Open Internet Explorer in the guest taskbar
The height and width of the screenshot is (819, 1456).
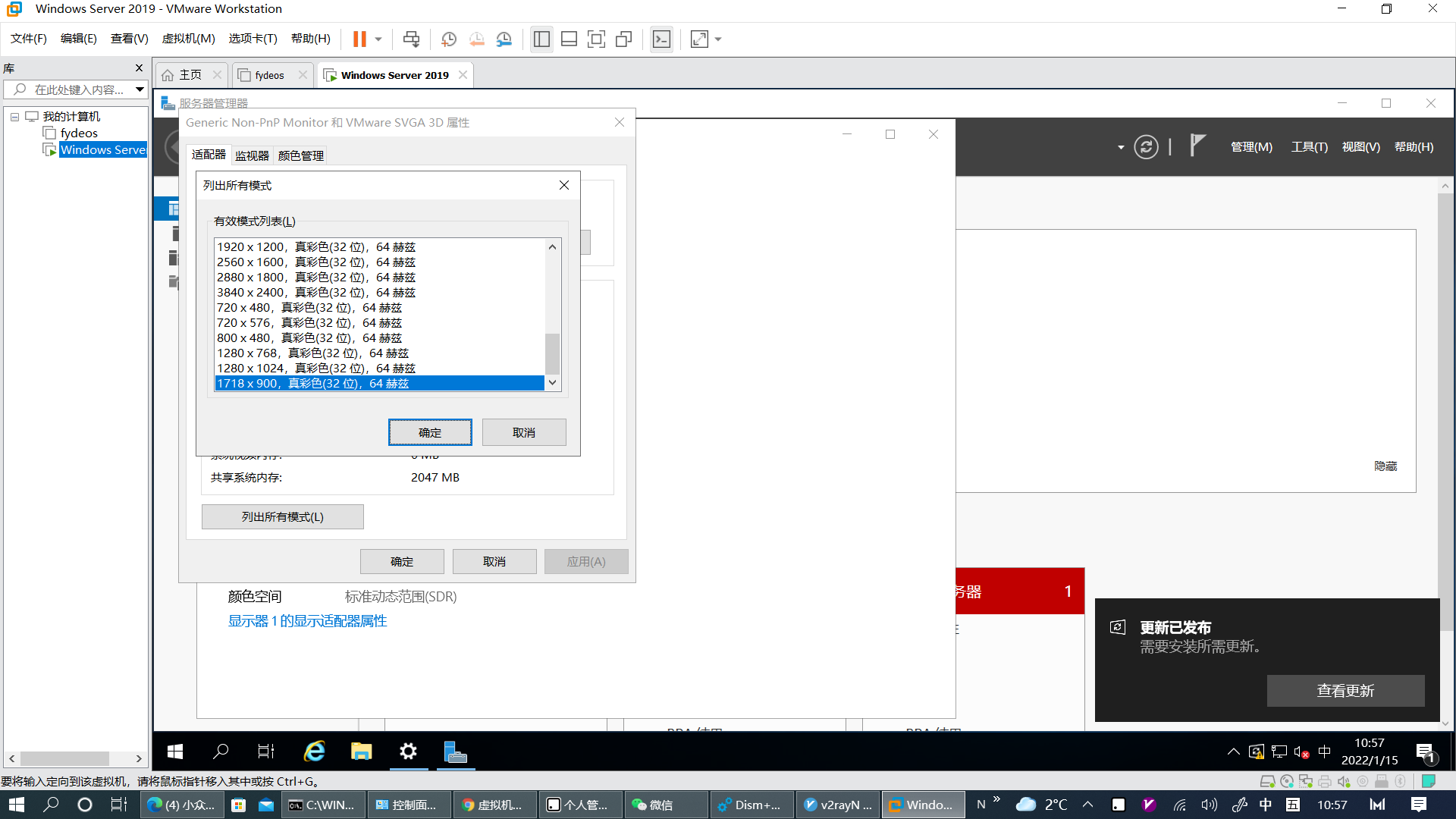click(x=314, y=752)
